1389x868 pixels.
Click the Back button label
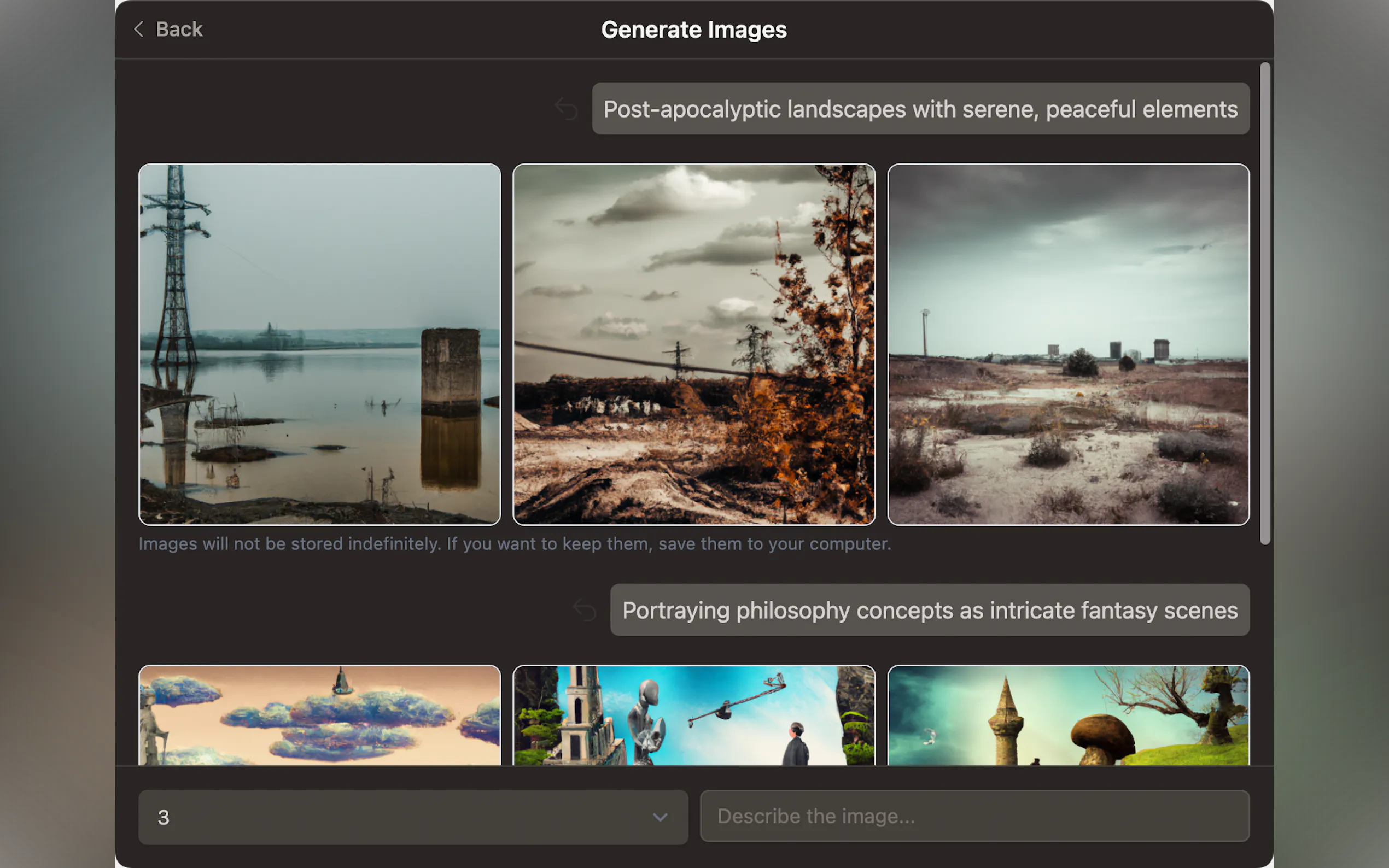[x=179, y=30]
